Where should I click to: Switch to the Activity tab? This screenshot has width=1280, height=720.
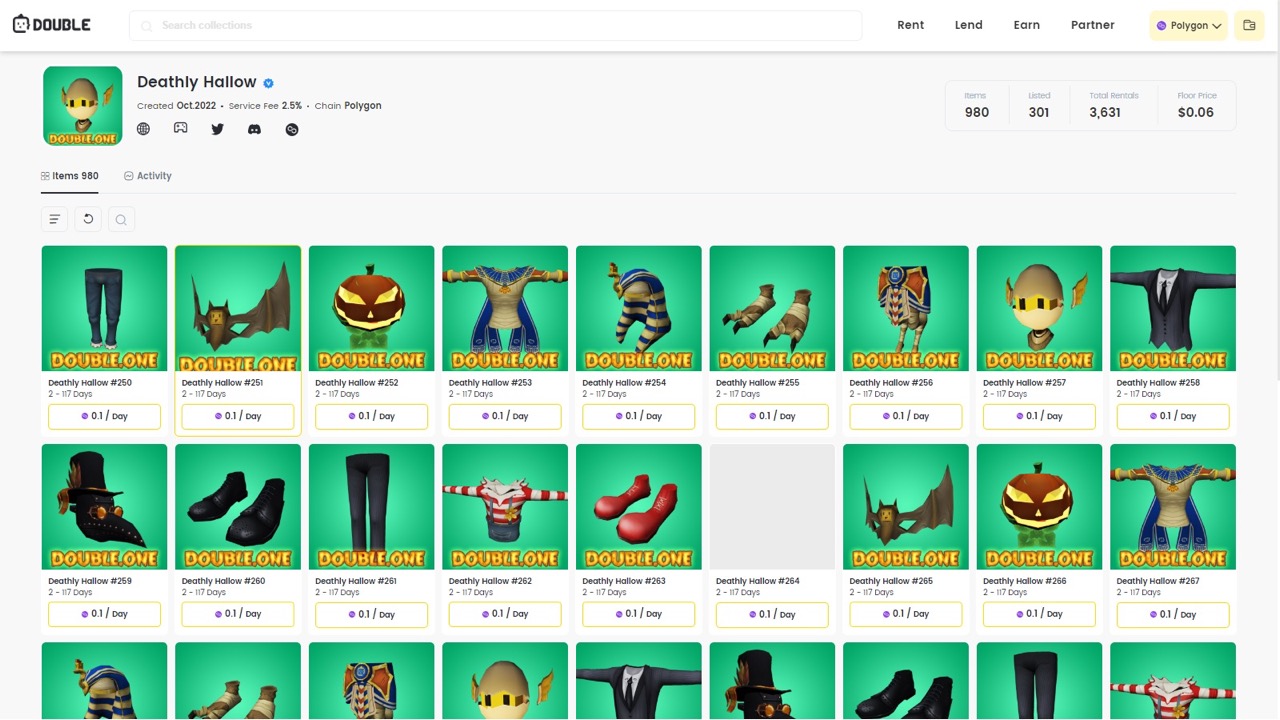coord(148,176)
